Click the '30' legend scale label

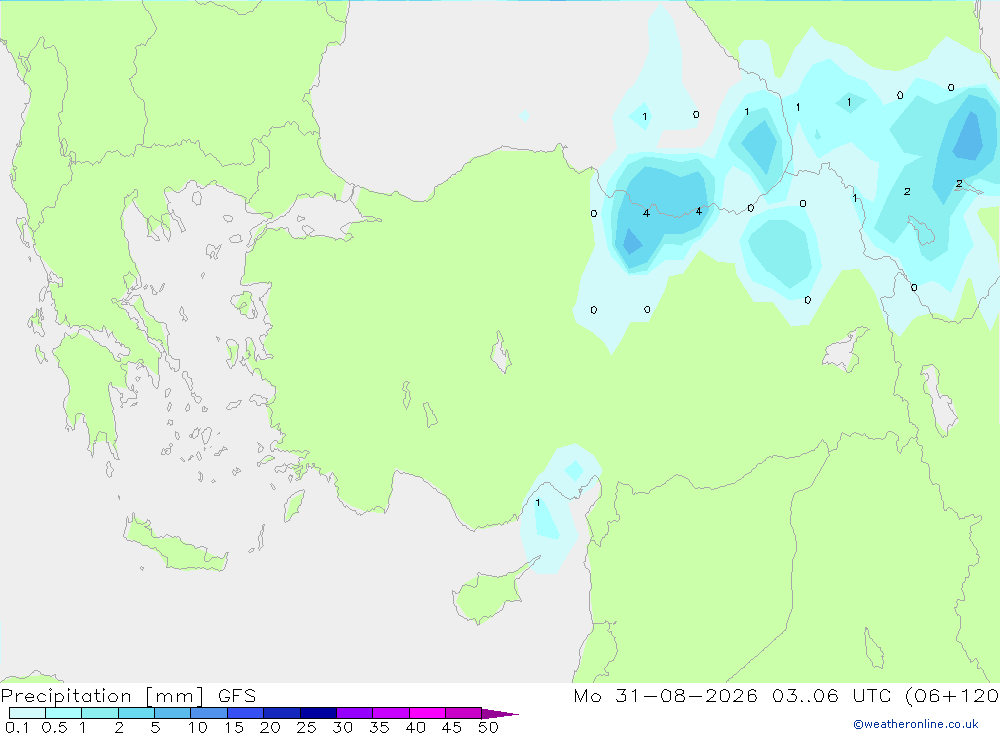point(343,727)
